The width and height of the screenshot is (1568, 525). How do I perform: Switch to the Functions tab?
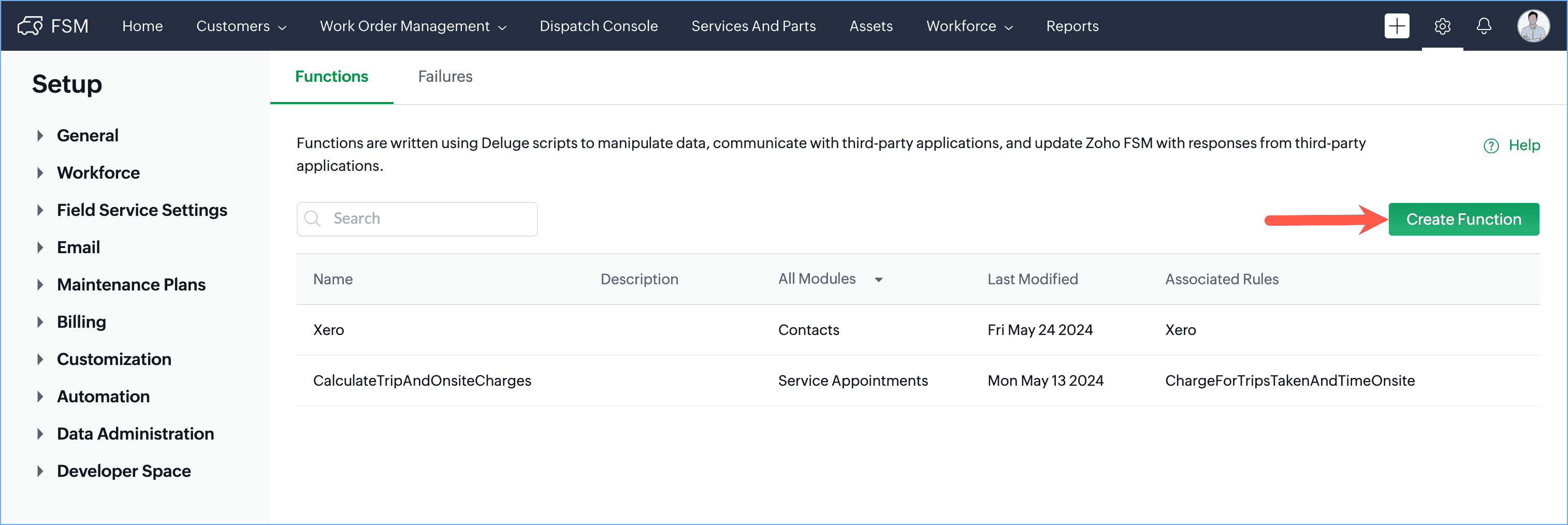point(331,77)
